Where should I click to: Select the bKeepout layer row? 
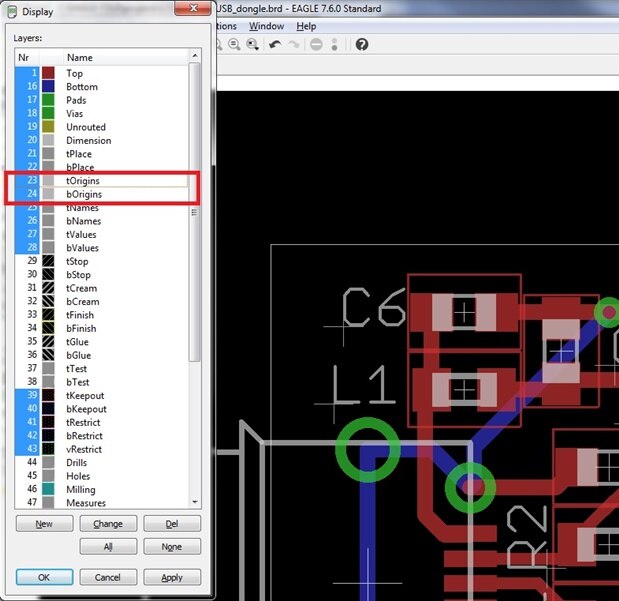pos(102,409)
